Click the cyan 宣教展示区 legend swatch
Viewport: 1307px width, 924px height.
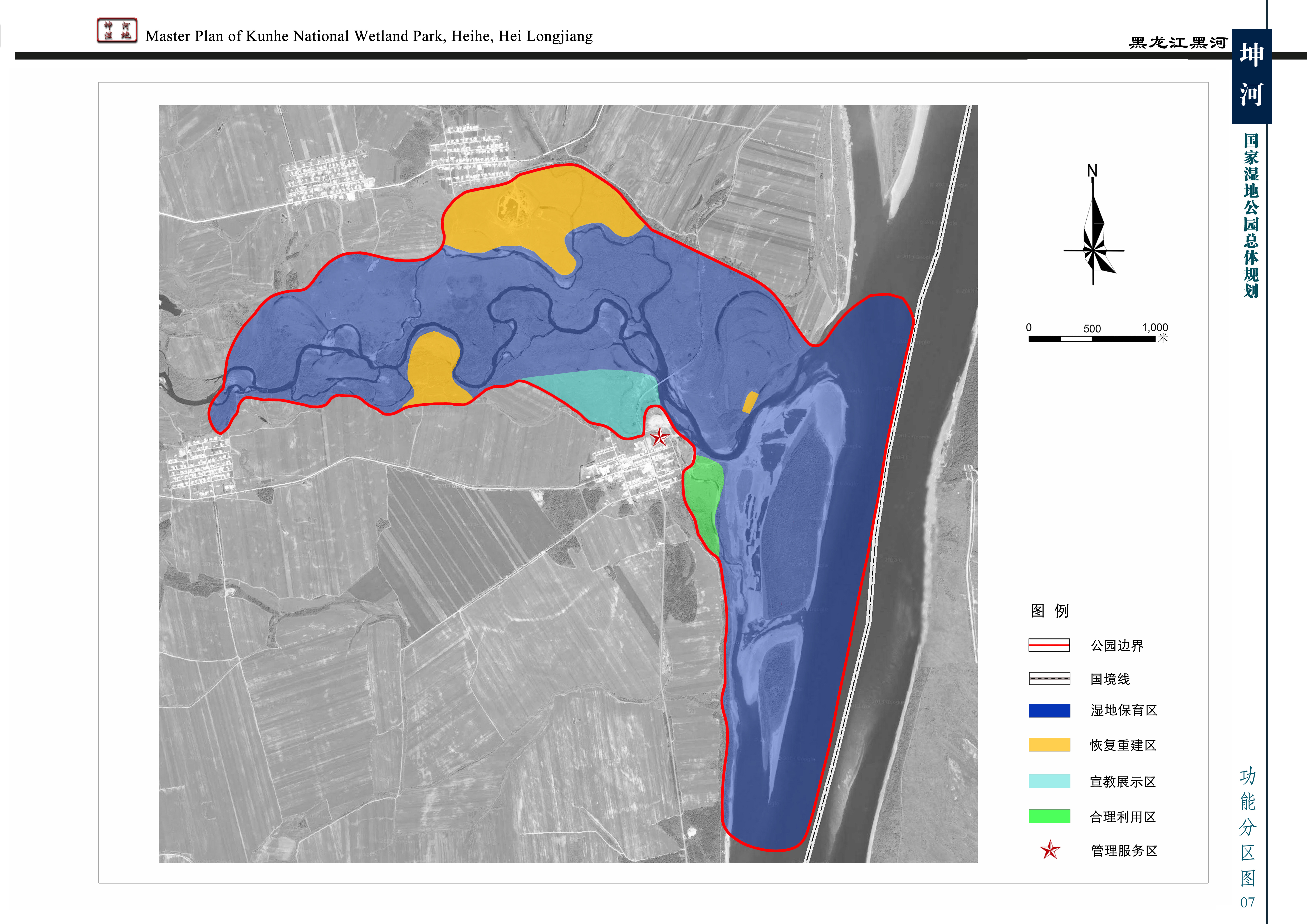click(x=1049, y=781)
